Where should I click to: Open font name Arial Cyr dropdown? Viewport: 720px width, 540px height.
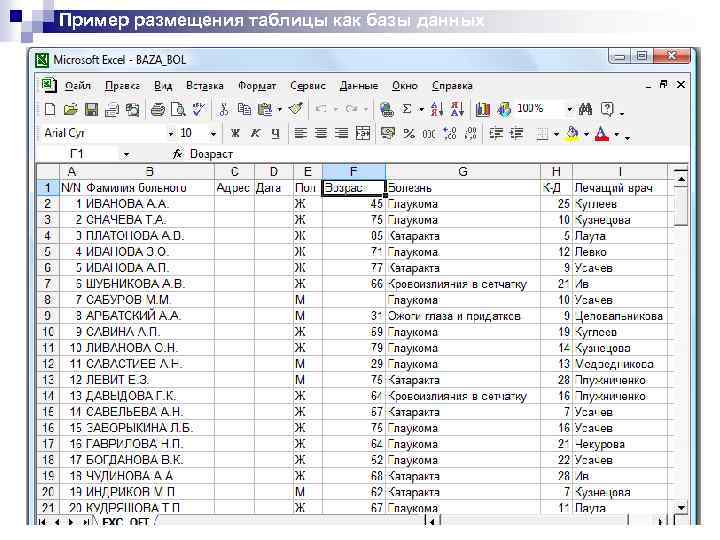pyautogui.click(x=171, y=134)
